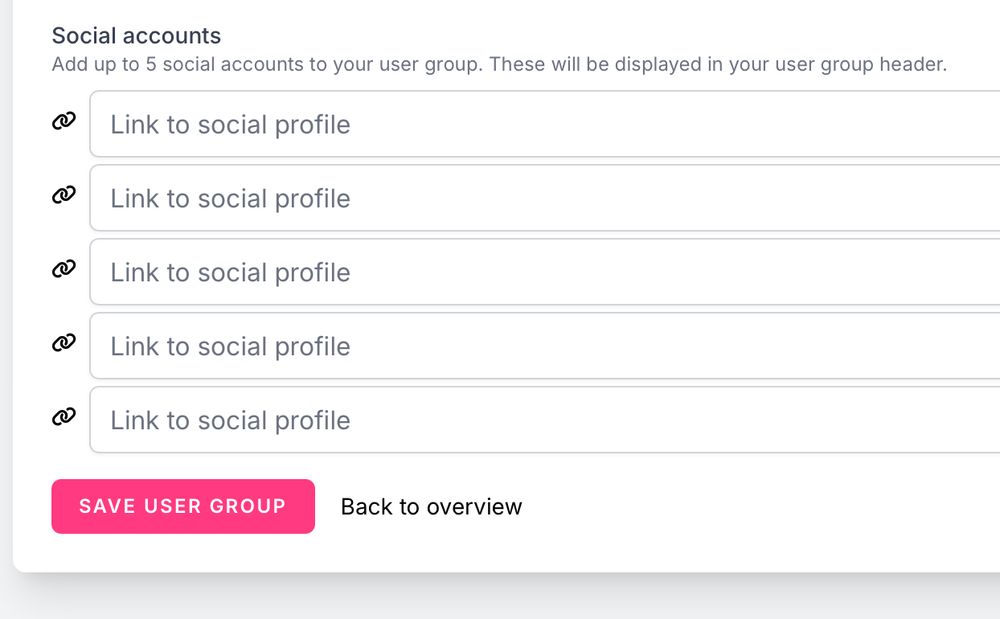Focus the fifth Link to social profile field
Viewport: 1000px width, 619px height.
[x=545, y=419]
